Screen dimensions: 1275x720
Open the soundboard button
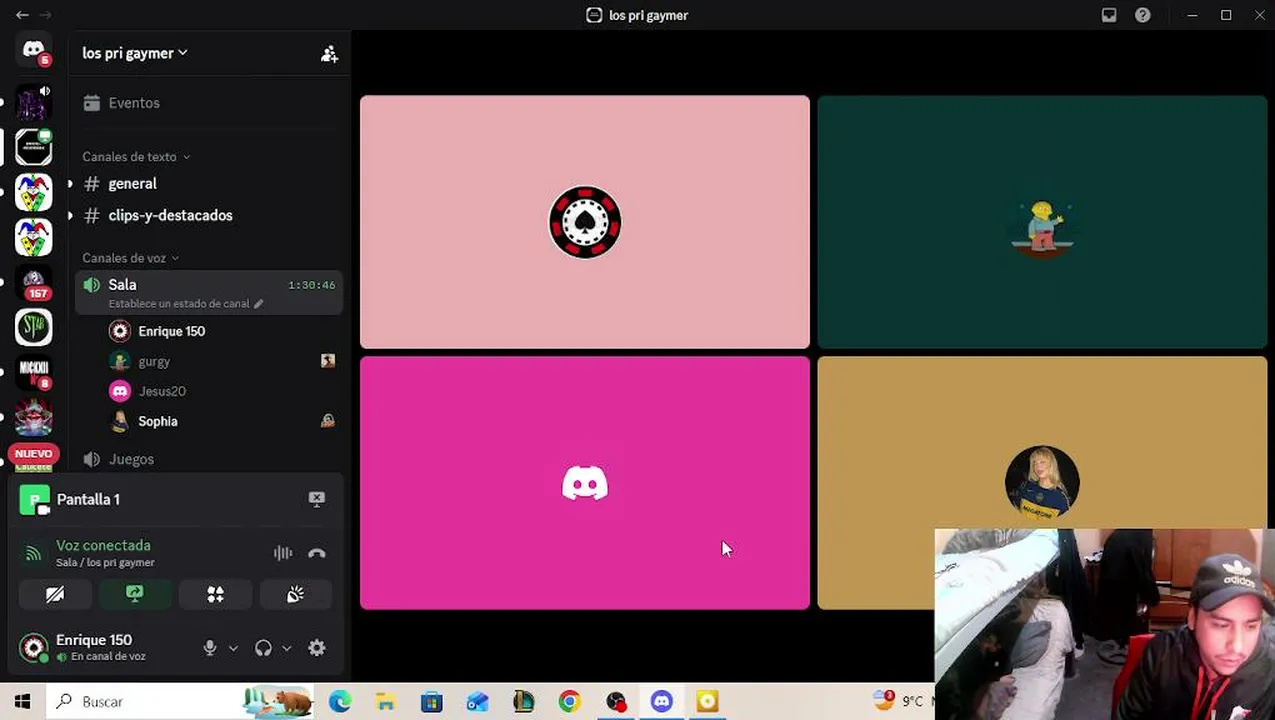295,595
